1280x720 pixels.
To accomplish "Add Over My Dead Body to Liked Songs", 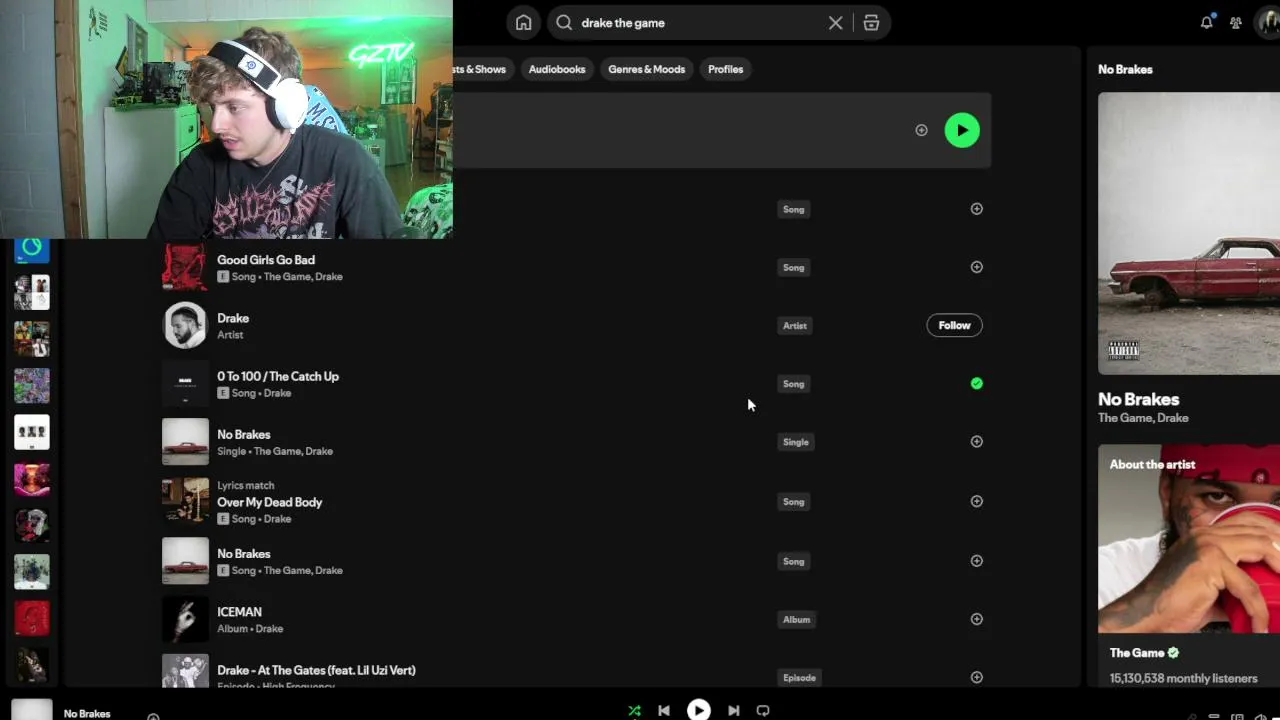I will 977,501.
